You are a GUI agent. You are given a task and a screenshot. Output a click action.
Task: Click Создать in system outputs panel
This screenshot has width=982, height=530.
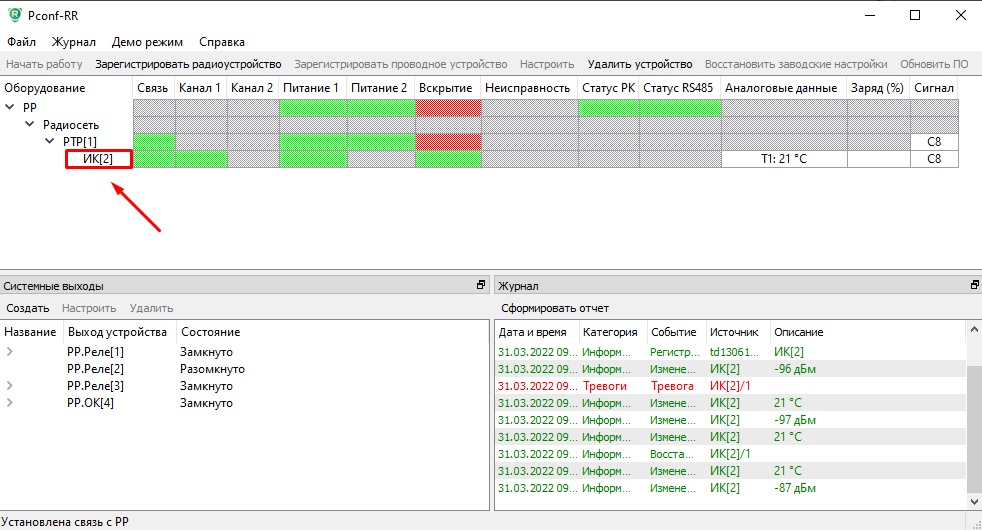coord(27,308)
